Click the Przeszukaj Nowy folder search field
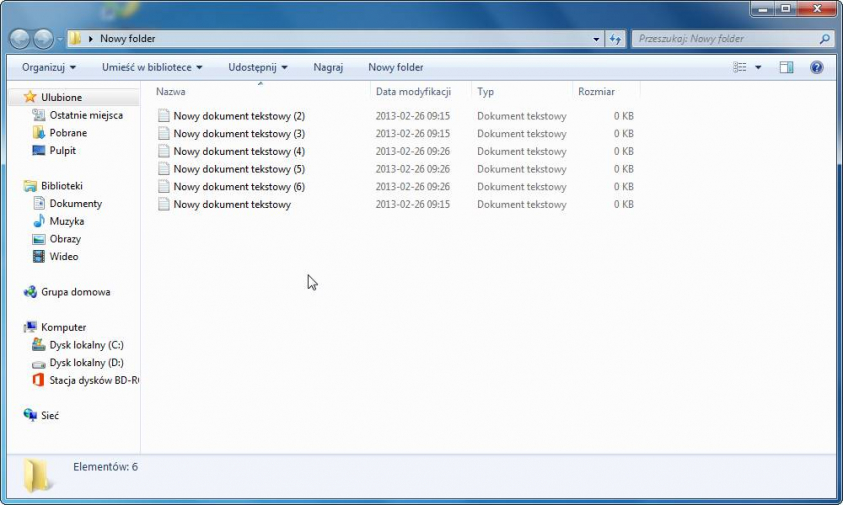 [724, 39]
